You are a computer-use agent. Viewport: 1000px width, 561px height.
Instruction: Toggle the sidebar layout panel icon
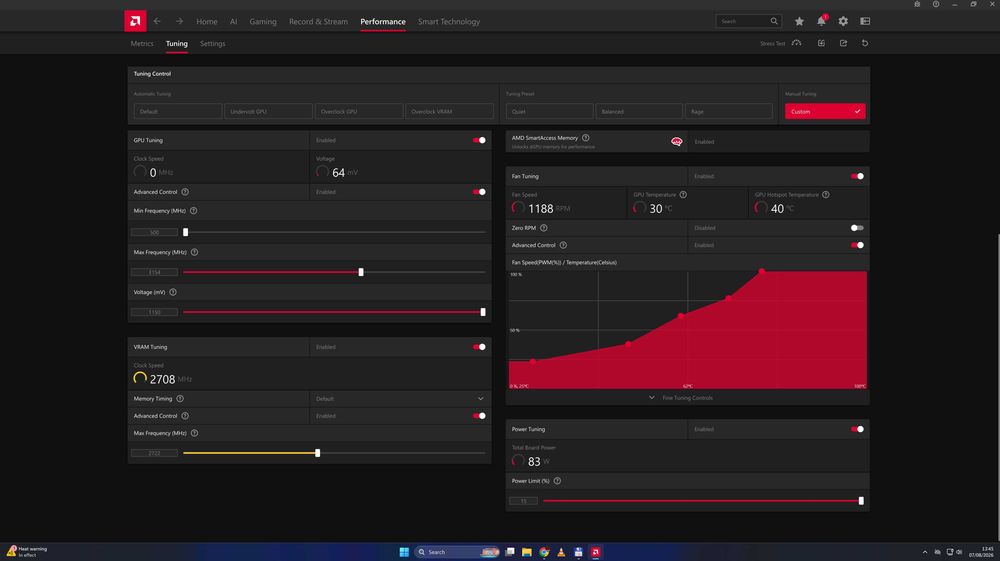[x=865, y=21]
